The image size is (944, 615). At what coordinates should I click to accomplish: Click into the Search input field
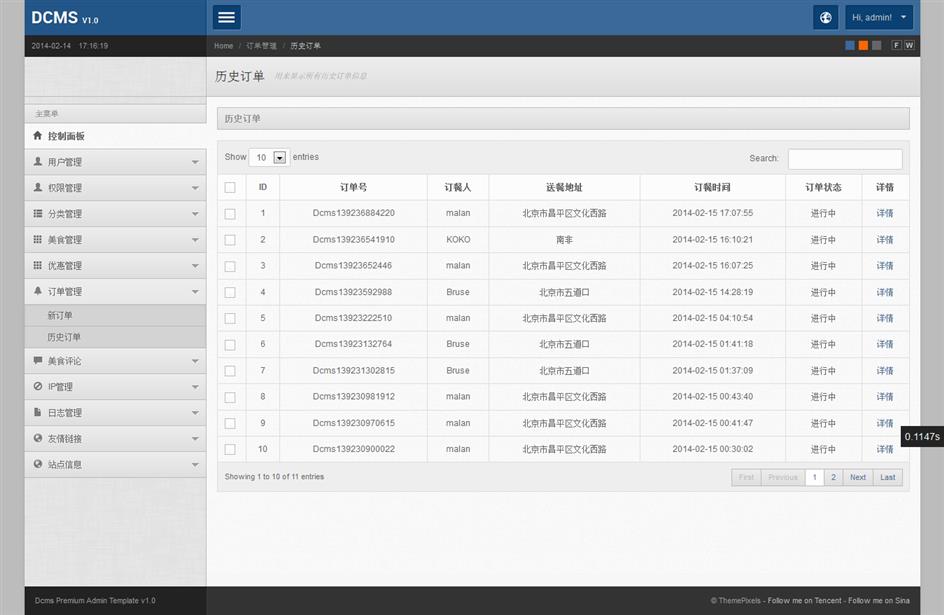click(x=845, y=159)
